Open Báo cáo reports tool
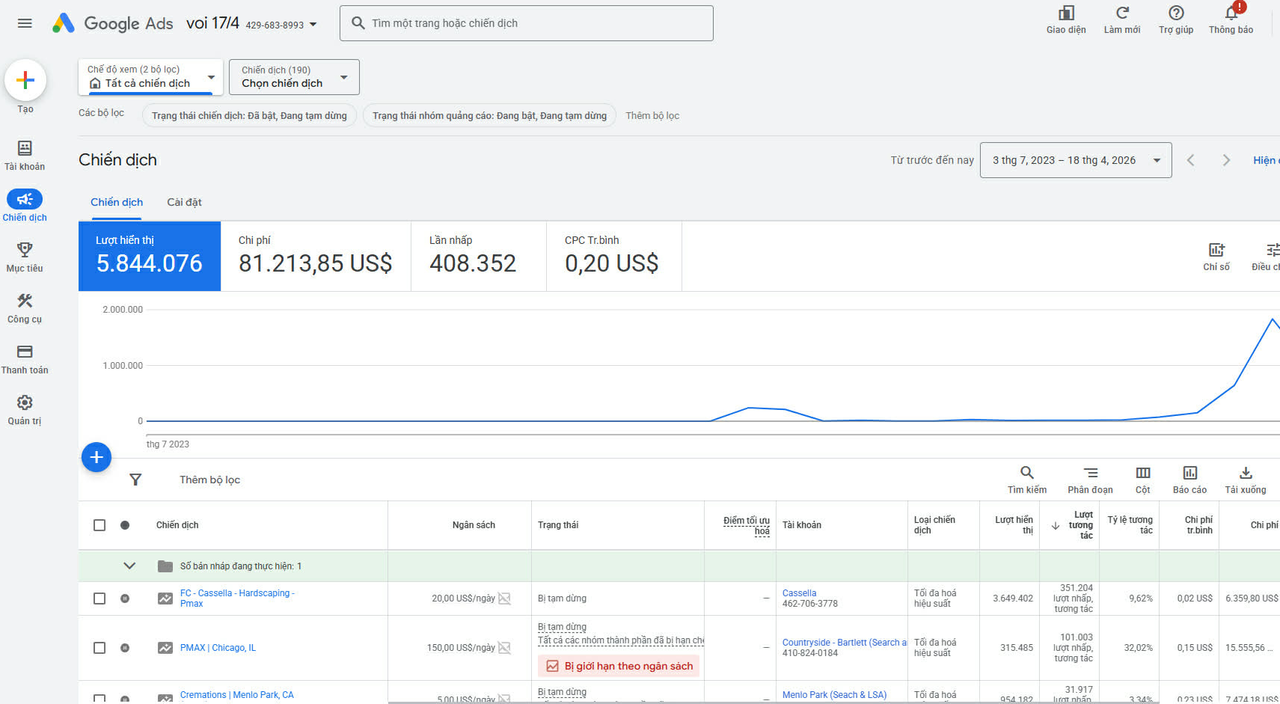This screenshot has height=704, width=1280. pos(1190,480)
